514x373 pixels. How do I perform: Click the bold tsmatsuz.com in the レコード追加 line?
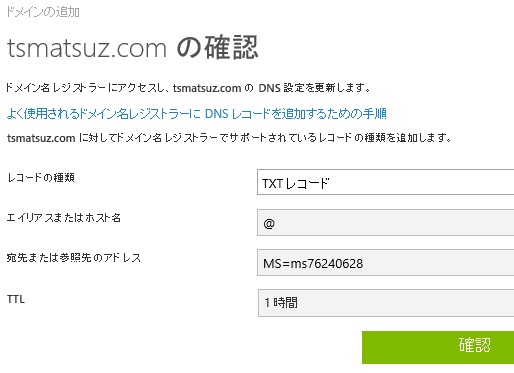click(41, 138)
